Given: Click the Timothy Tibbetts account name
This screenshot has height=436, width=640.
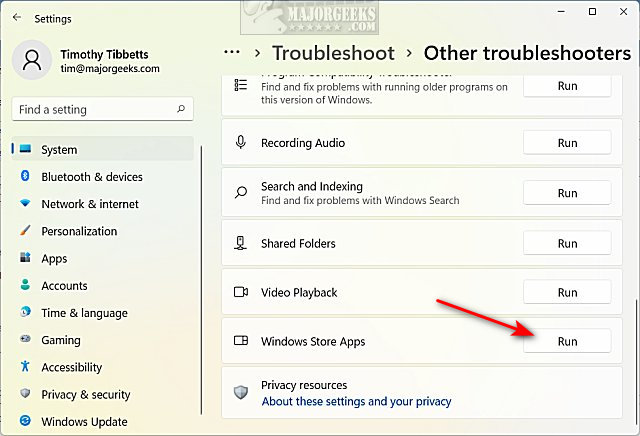Looking at the screenshot, I should pyautogui.click(x=104, y=54).
